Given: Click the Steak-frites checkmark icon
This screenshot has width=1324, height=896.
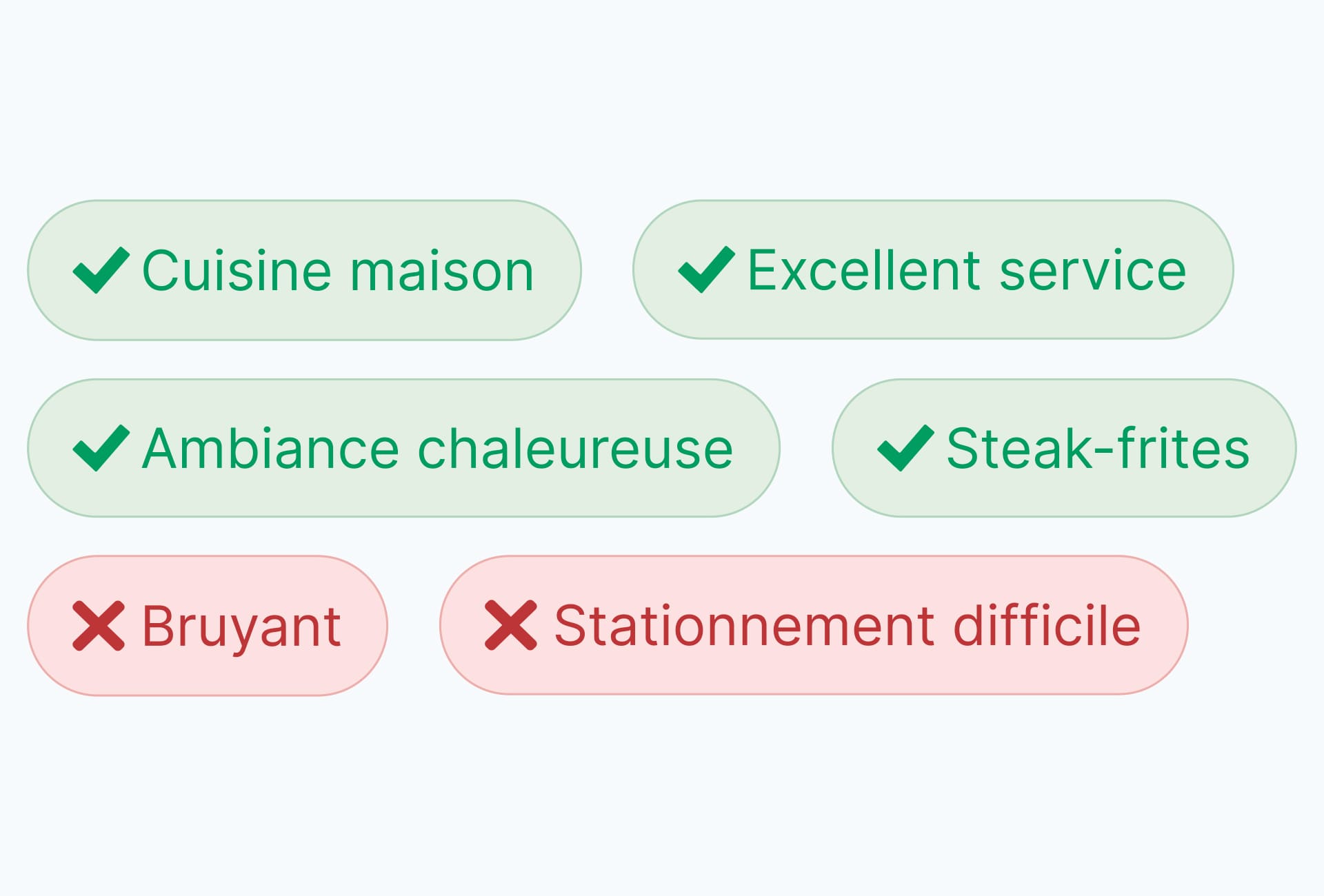Looking at the screenshot, I should pyautogui.click(x=905, y=448).
